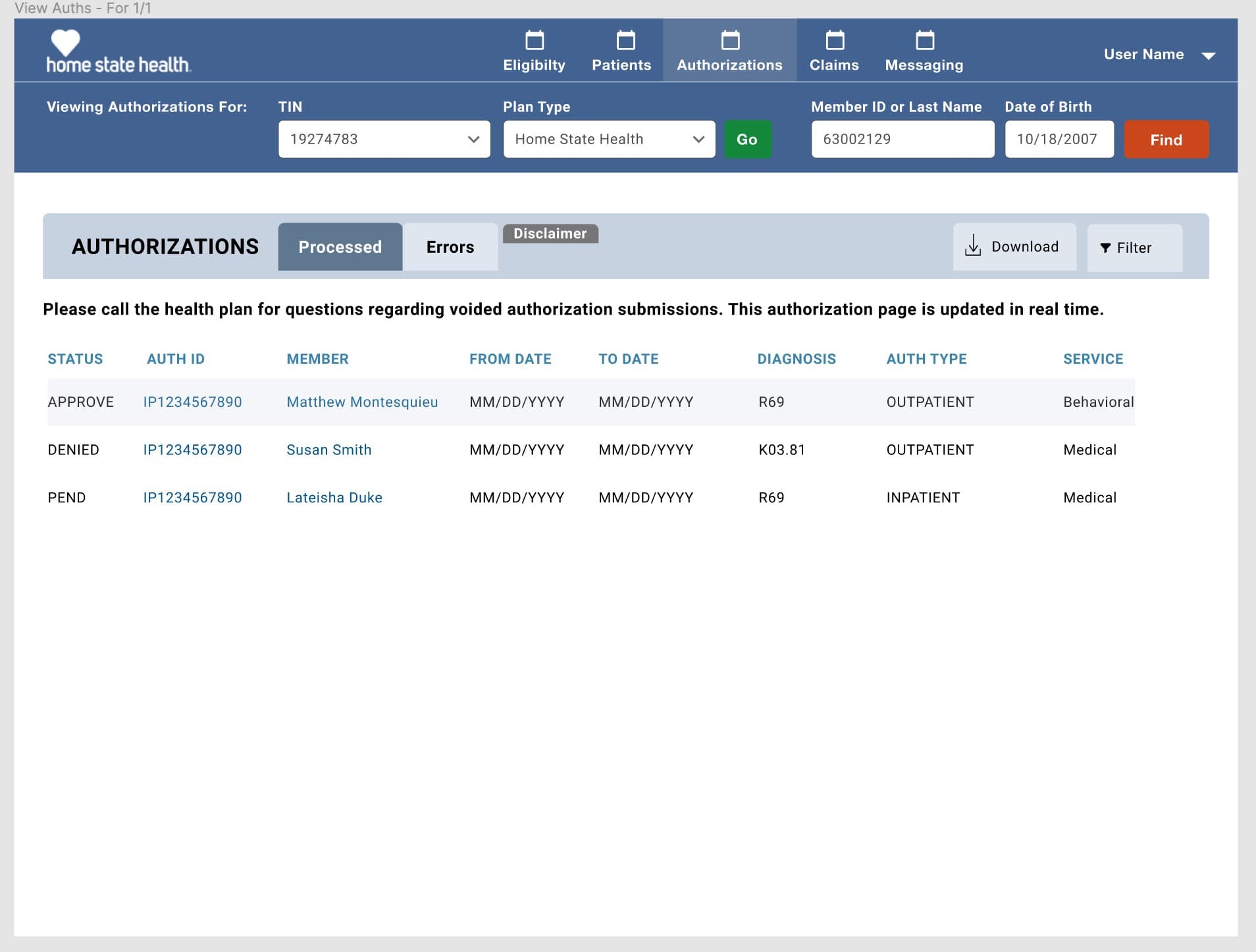Sort by the AUTH ID column header
Viewport: 1256px width, 952px height.
(176, 359)
